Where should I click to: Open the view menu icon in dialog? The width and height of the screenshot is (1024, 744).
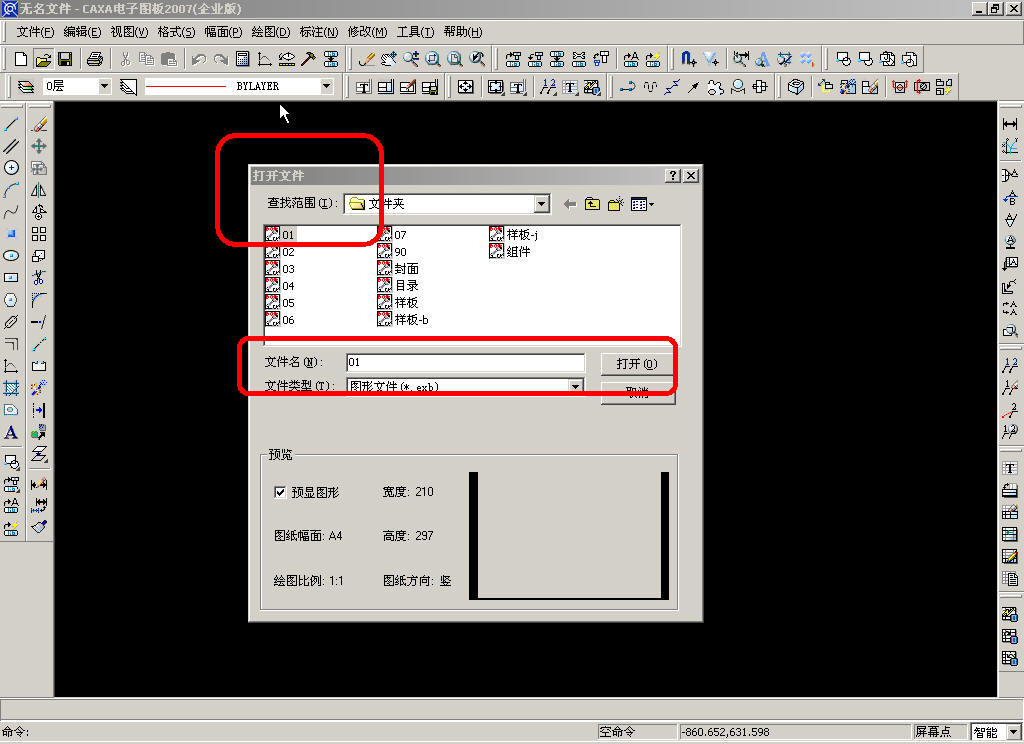click(642, 204)
